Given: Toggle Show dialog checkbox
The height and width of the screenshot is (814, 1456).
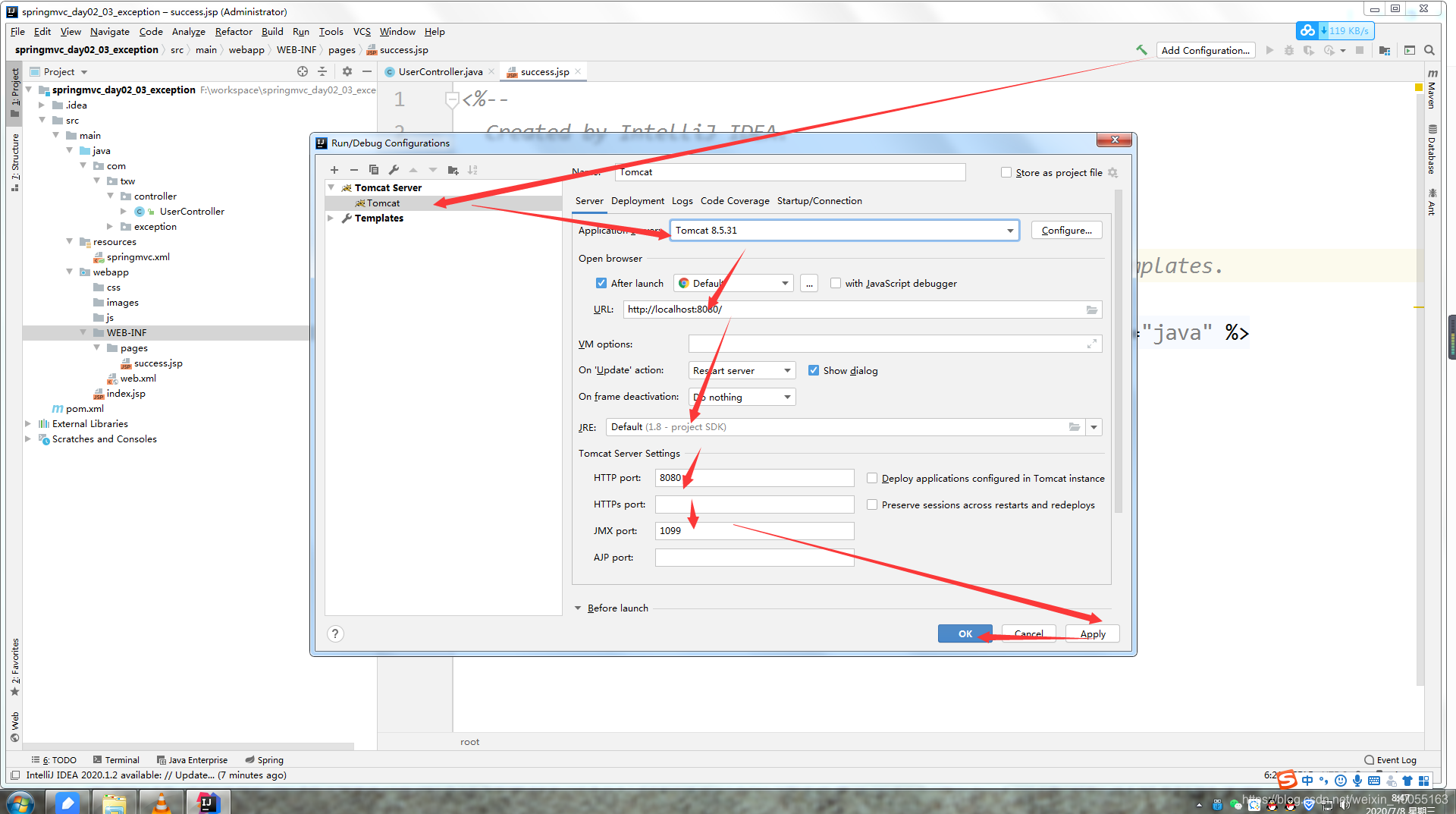Looking at the screenshot, I should pyautogui.click(x=814, y=371).
